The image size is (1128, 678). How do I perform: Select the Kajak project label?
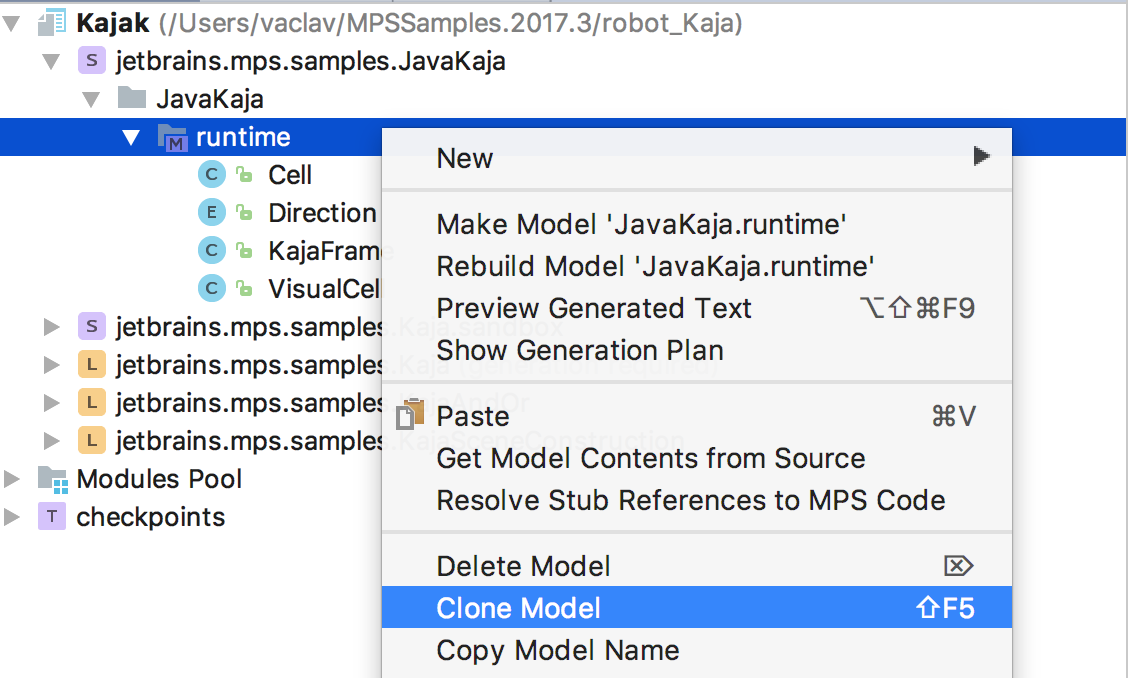(x=113, y=23)
